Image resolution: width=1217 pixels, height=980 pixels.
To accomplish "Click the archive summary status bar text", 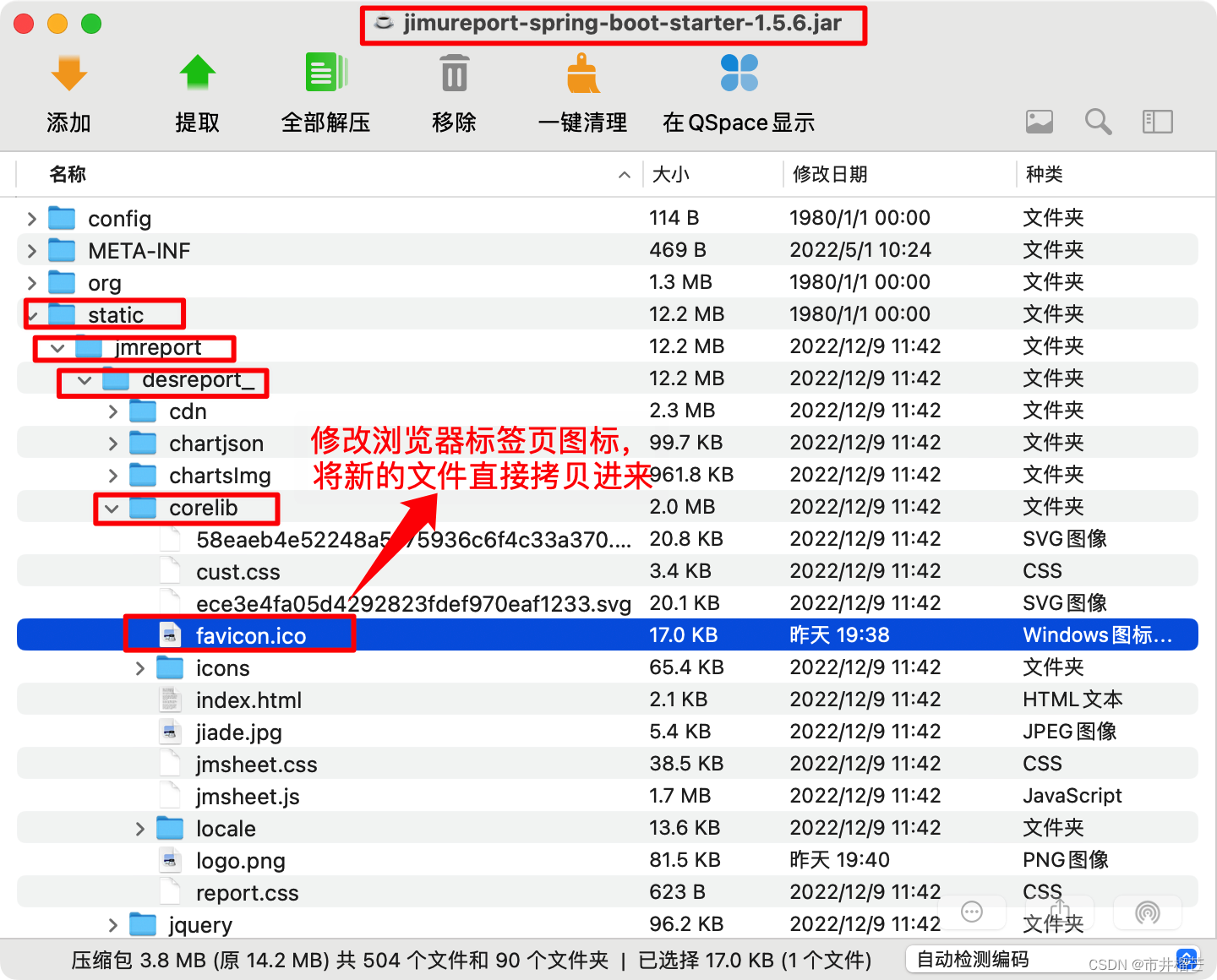I will [x=471, y=961].
